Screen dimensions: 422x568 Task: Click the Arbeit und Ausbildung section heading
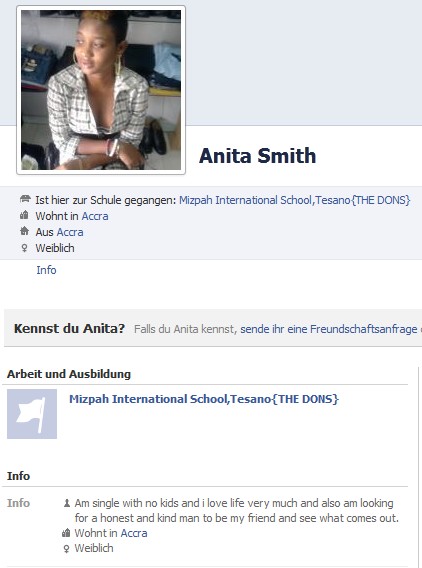69,374
